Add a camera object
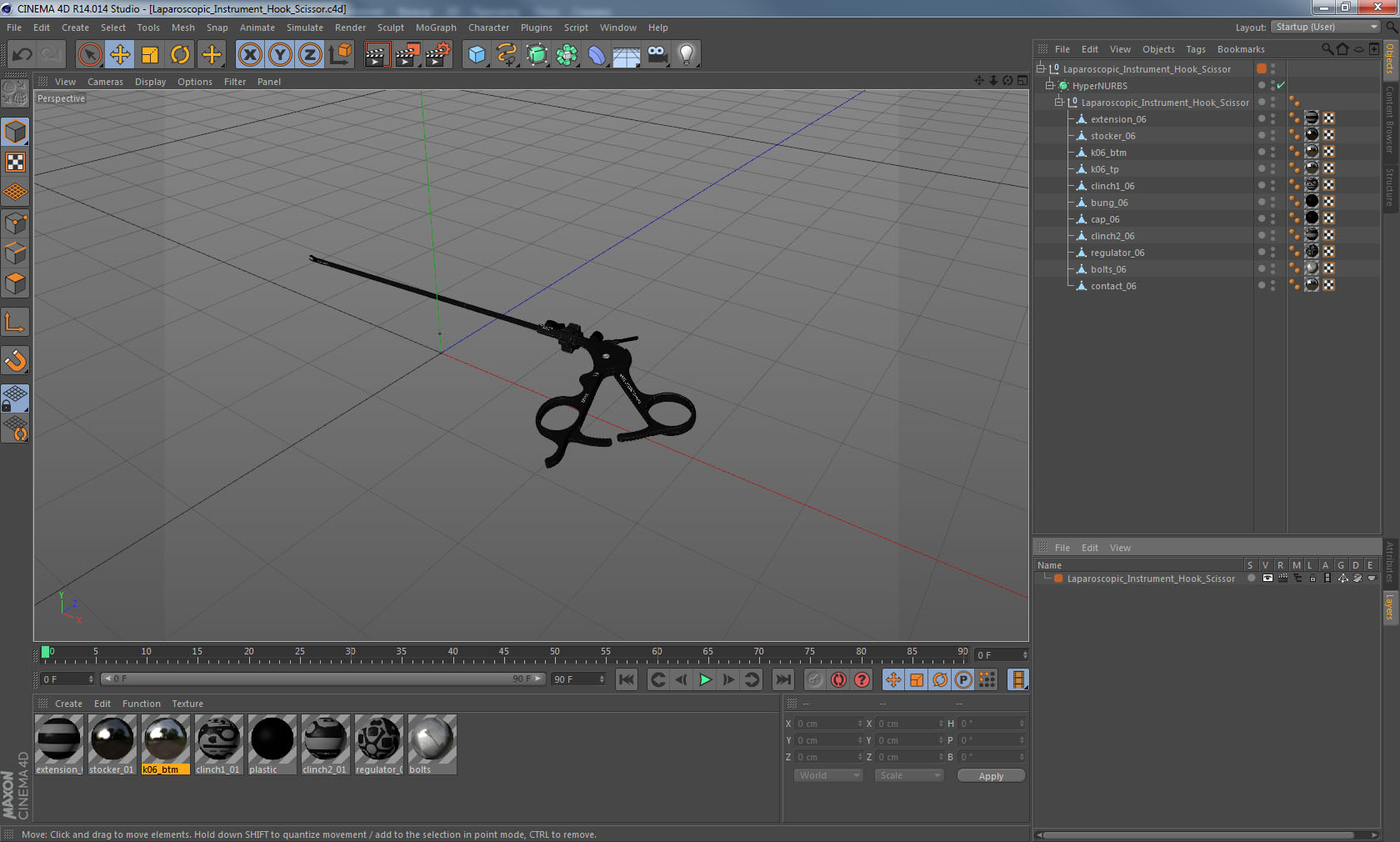 click(x=657, y=55)
